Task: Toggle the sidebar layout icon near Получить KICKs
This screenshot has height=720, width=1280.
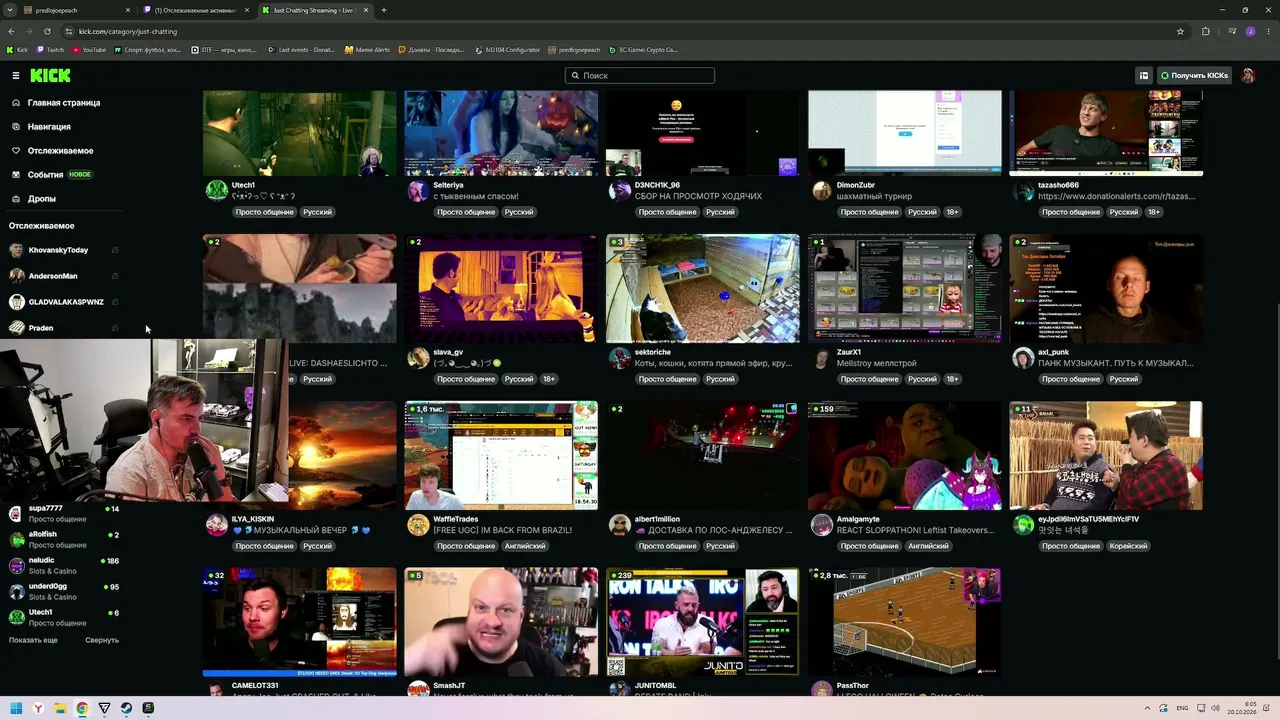Action: (1143, 76)
